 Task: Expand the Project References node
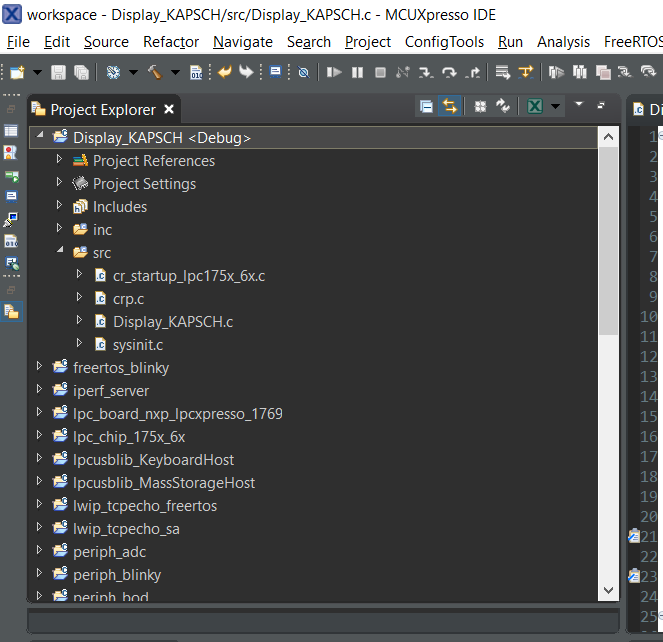pyautogui.click(x=59, y=159)
